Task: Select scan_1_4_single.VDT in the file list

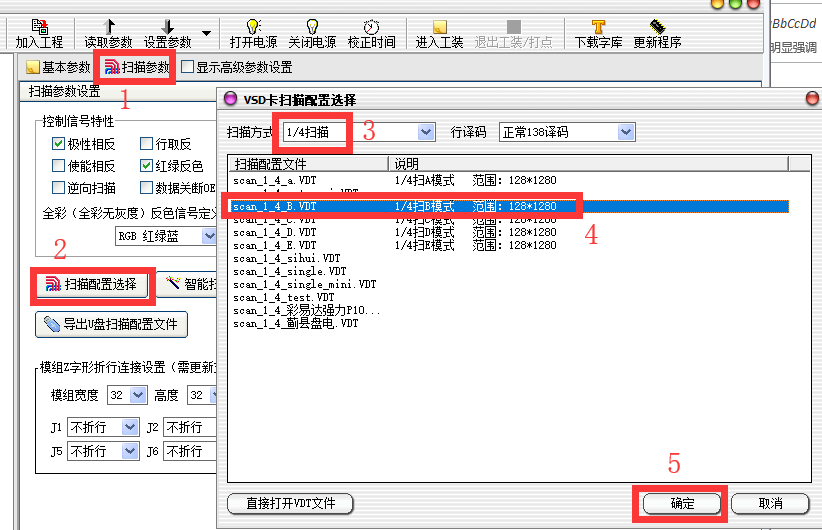Action: tap(290, 271)
